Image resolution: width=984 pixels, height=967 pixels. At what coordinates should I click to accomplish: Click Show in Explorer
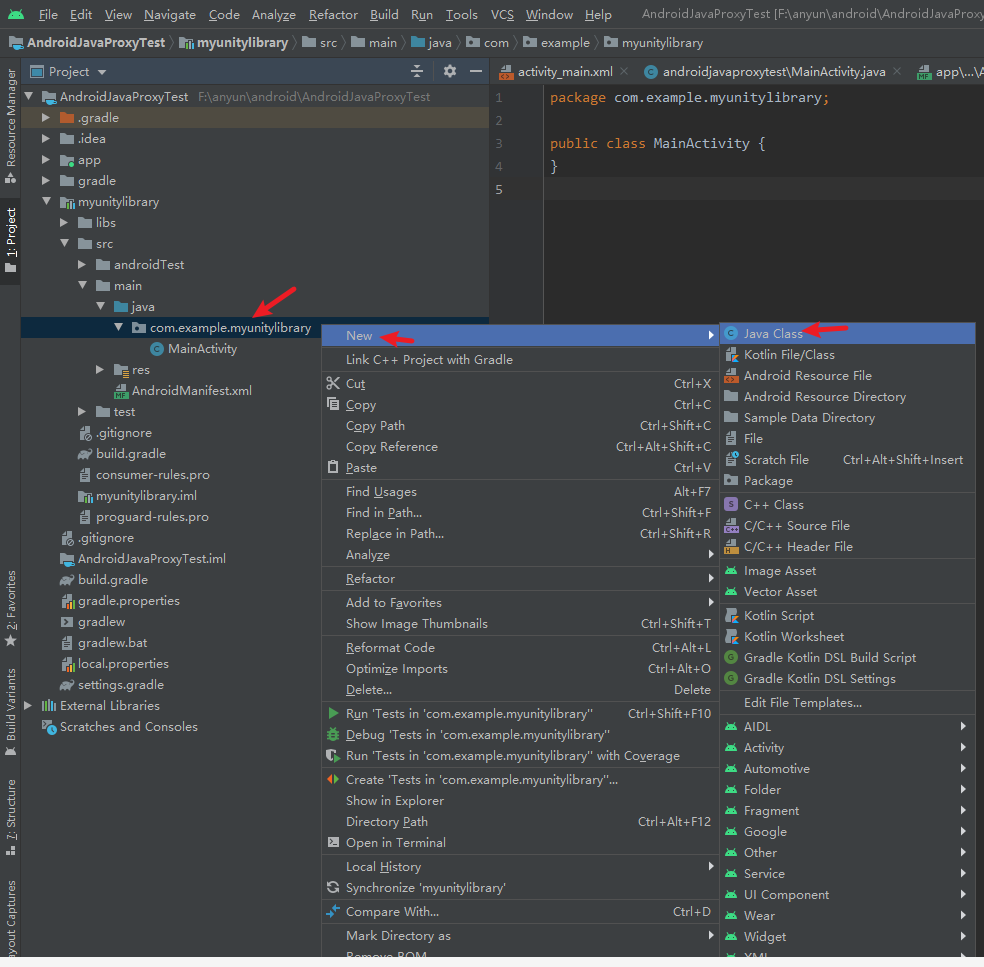point(520,801)
